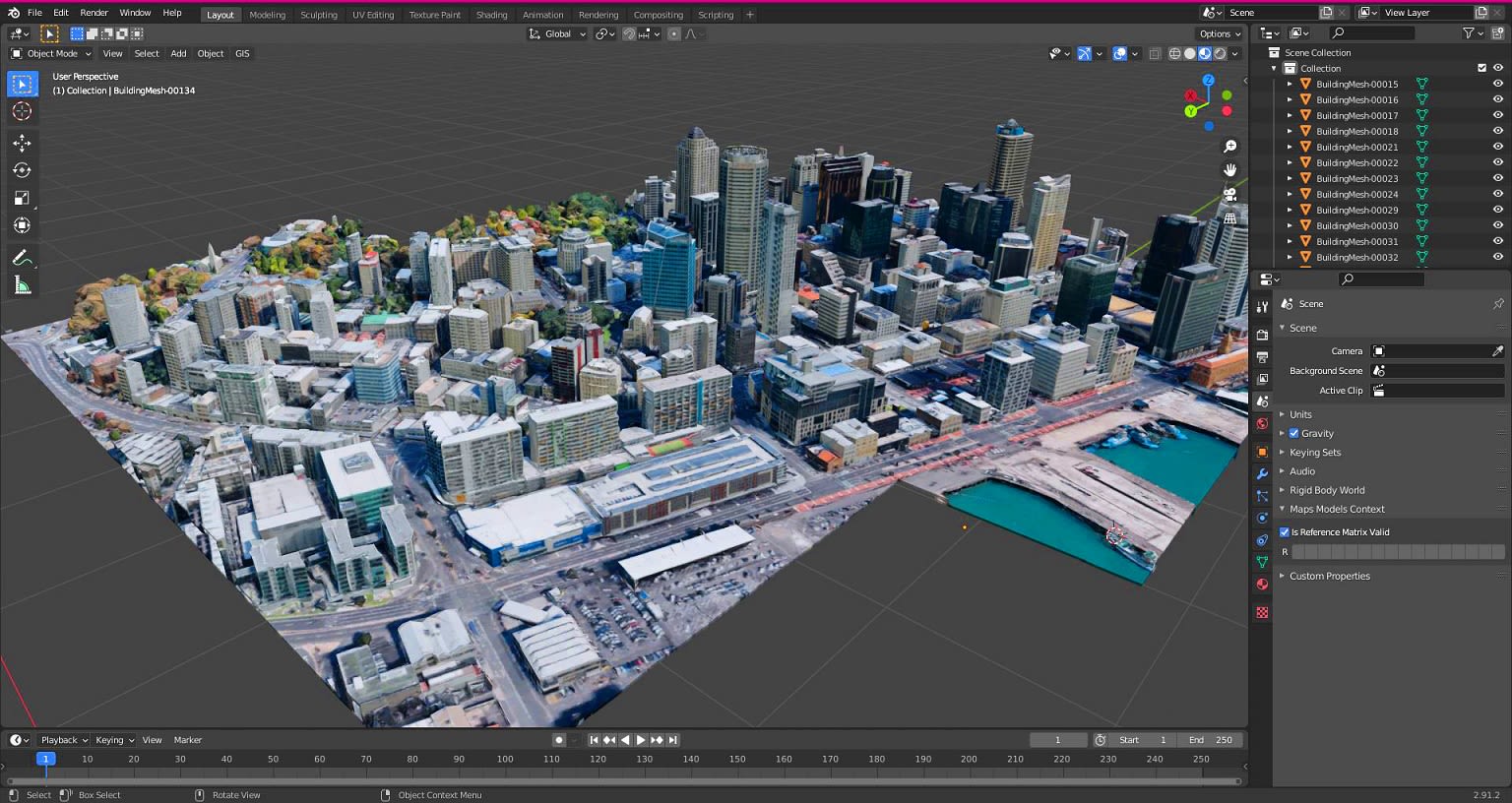Activate the Scale tool
The image size is (1512, 803).
click(x=22, y=198)
